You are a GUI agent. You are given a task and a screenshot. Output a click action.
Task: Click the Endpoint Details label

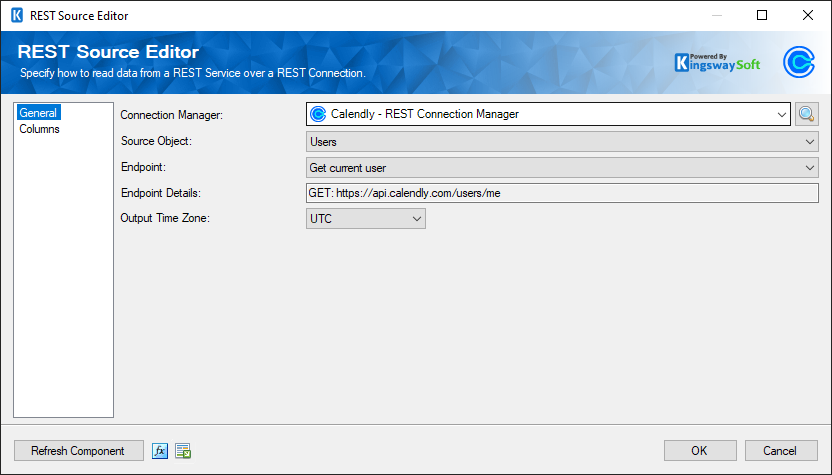click(x=161, y=193)
